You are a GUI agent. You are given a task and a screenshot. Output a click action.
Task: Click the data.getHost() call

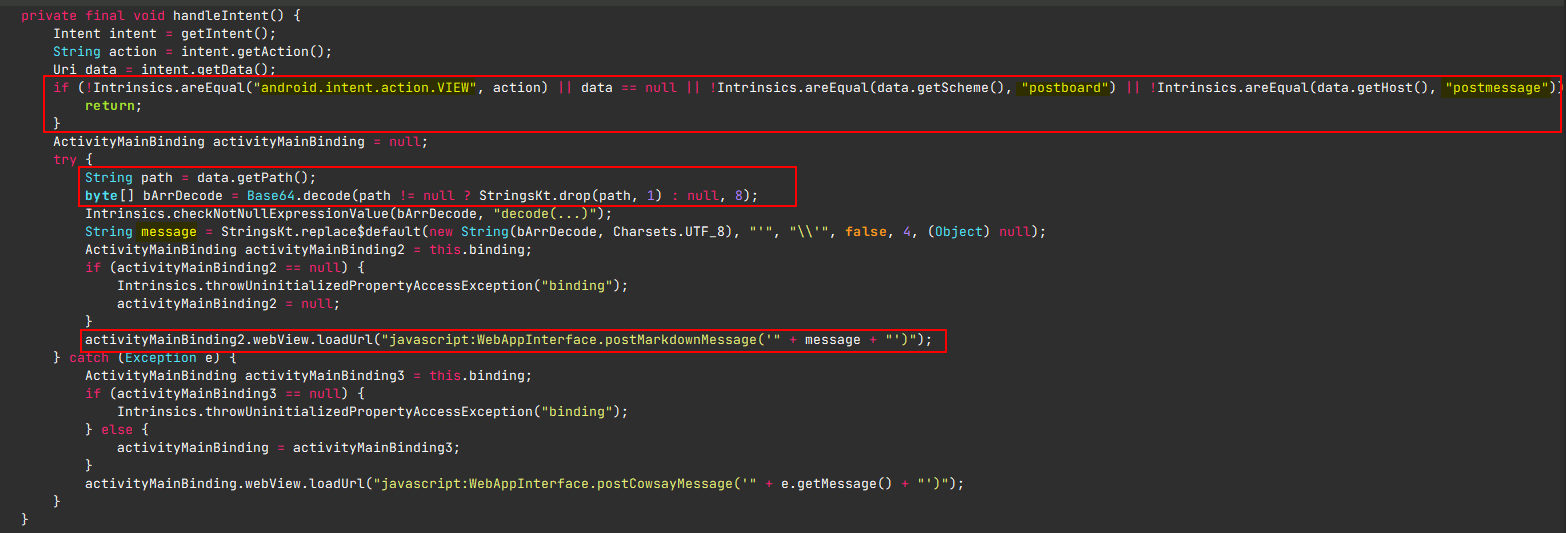coord(1374,87)
